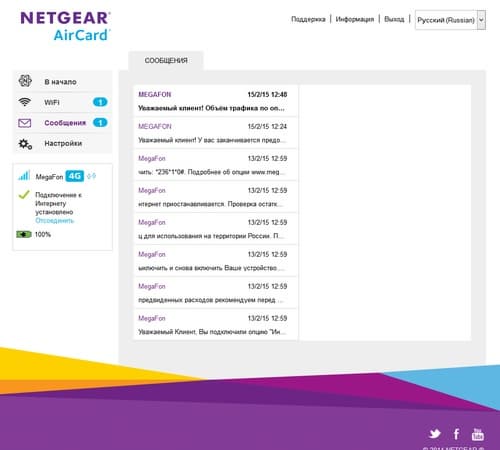500x450 pixels.
Task: Click the Отсоединить disconnect link
Action: point(54,221)
